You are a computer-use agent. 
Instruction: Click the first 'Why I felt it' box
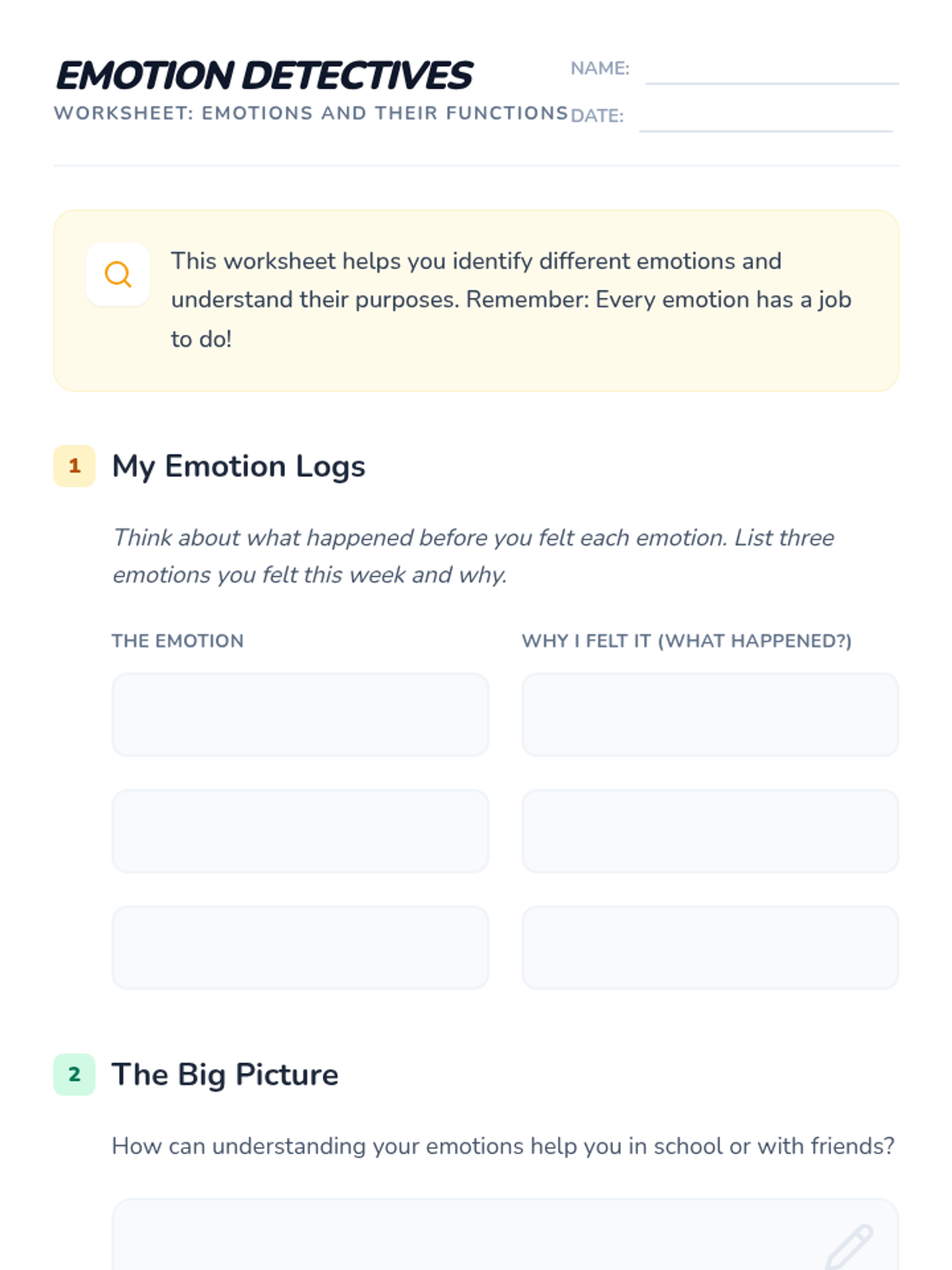[710, 714]
